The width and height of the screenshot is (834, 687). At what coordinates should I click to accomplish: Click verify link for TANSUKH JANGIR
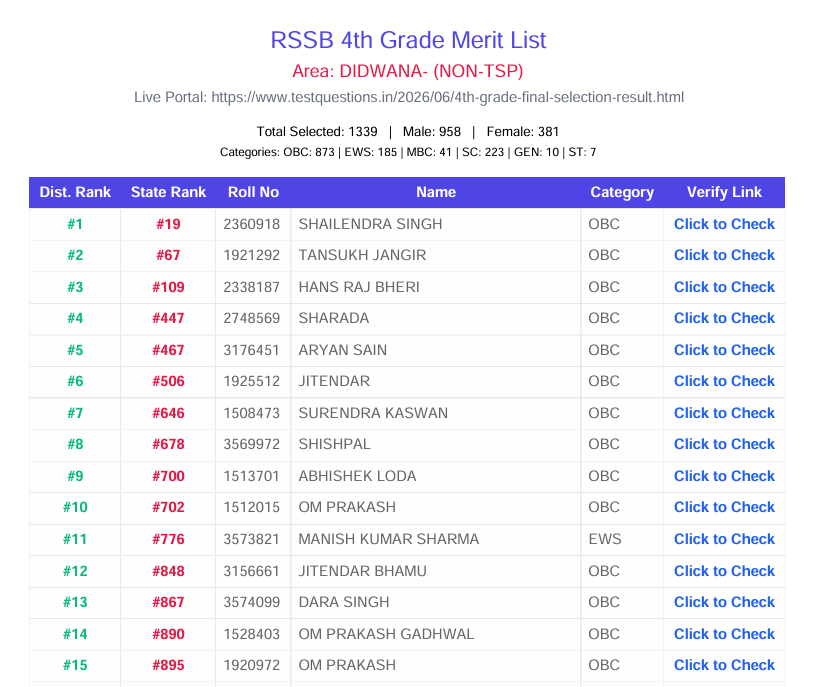[x=724, y=255]
